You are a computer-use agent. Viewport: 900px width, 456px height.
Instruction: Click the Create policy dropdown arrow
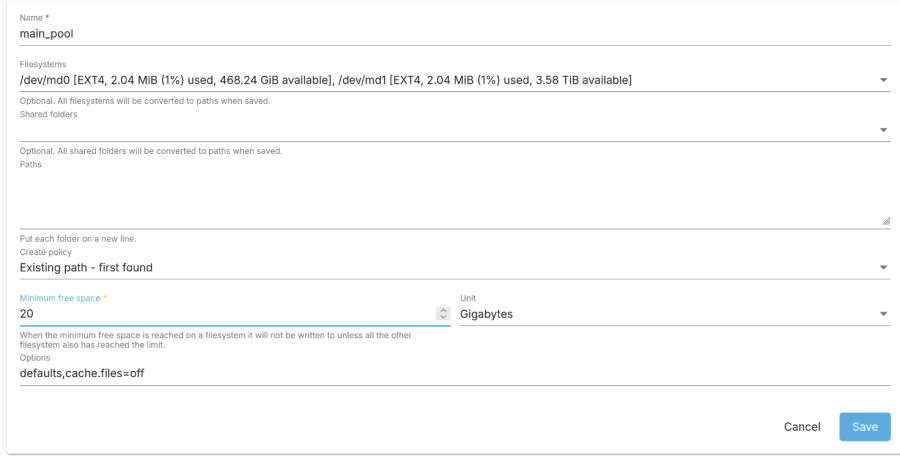pyautogui.click(x=884, y=268)
